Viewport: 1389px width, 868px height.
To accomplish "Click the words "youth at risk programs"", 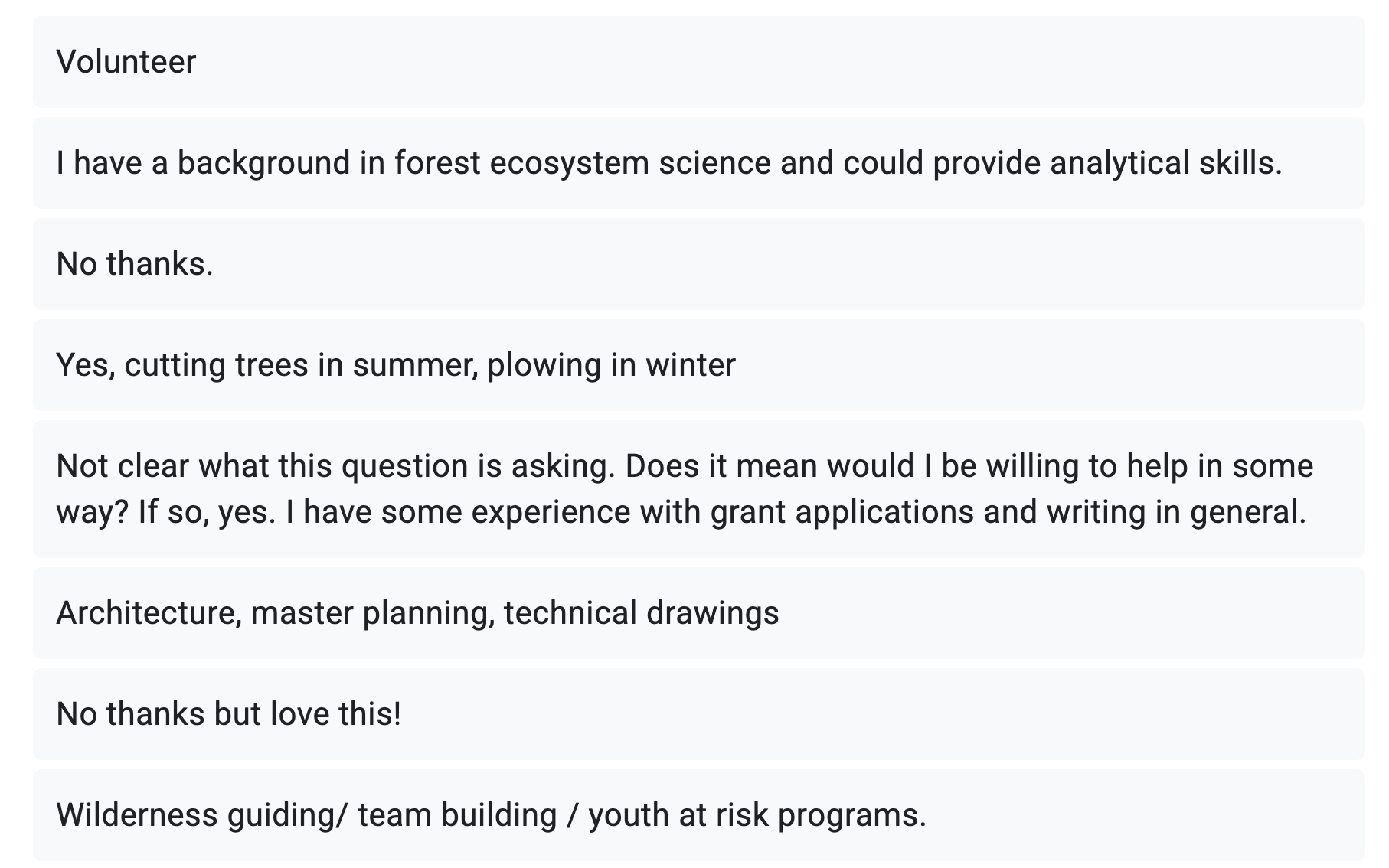I will 757,815.
